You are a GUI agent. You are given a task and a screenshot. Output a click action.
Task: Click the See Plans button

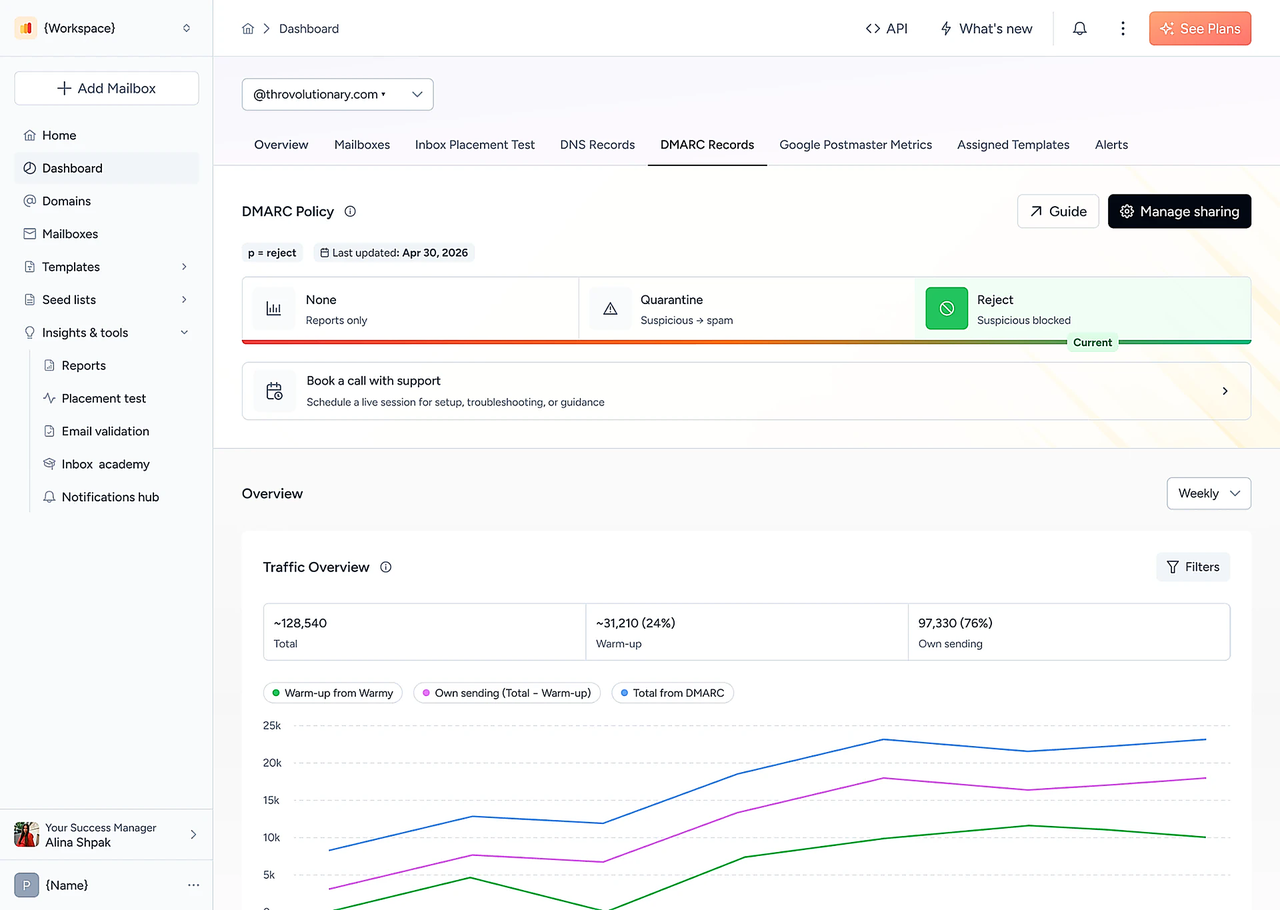pos(1200,29)
